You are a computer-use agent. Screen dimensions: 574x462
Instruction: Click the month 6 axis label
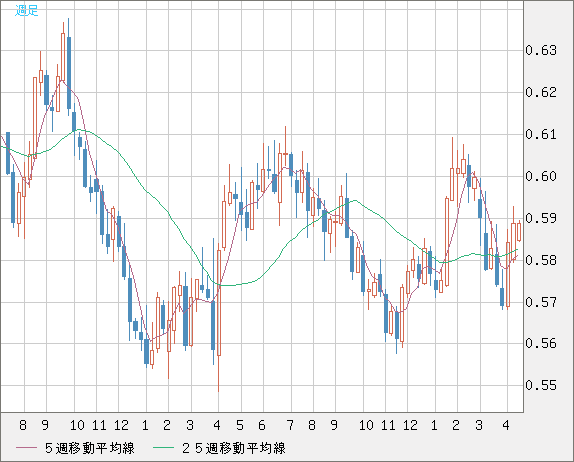[262, 425]
